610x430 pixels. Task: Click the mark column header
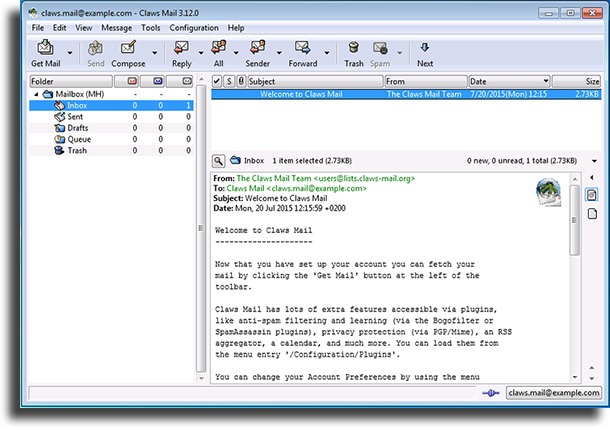coord(217,81)
